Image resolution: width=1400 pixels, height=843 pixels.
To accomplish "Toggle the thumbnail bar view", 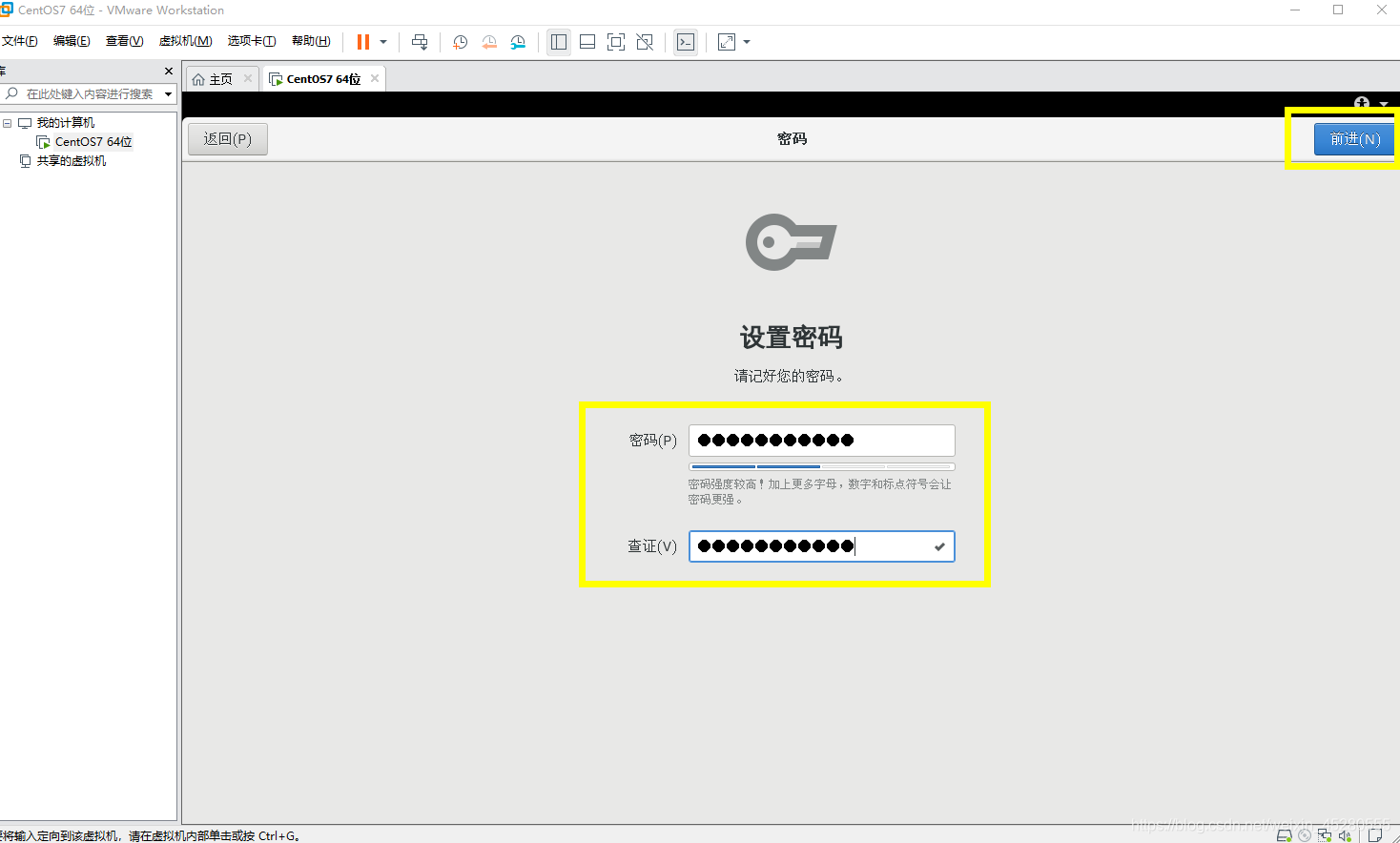I will pos(587,42).
